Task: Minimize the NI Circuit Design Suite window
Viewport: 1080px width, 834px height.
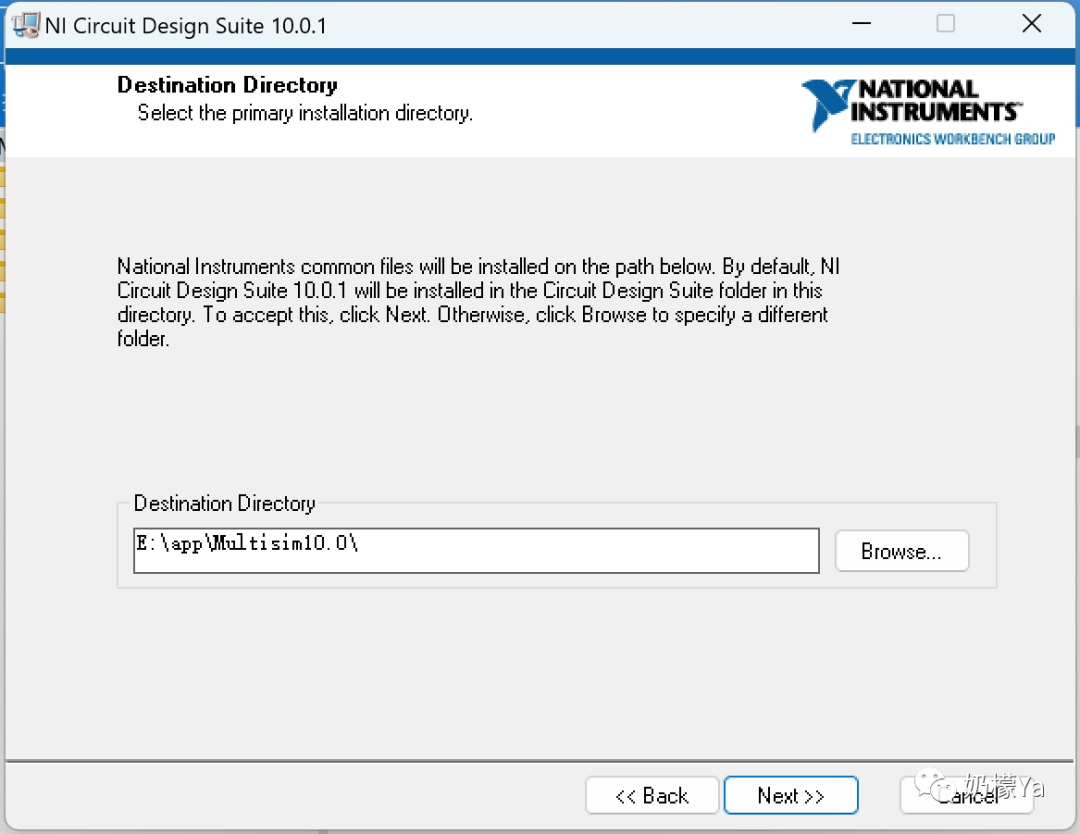Action: click(861, 24)
